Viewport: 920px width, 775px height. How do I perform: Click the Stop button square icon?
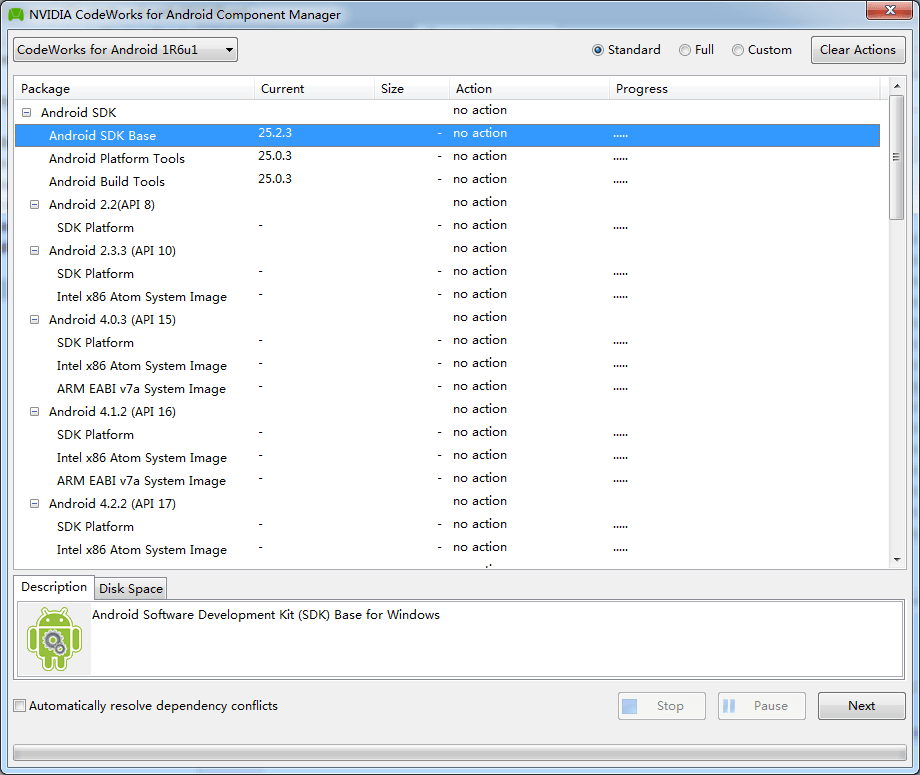630,706
